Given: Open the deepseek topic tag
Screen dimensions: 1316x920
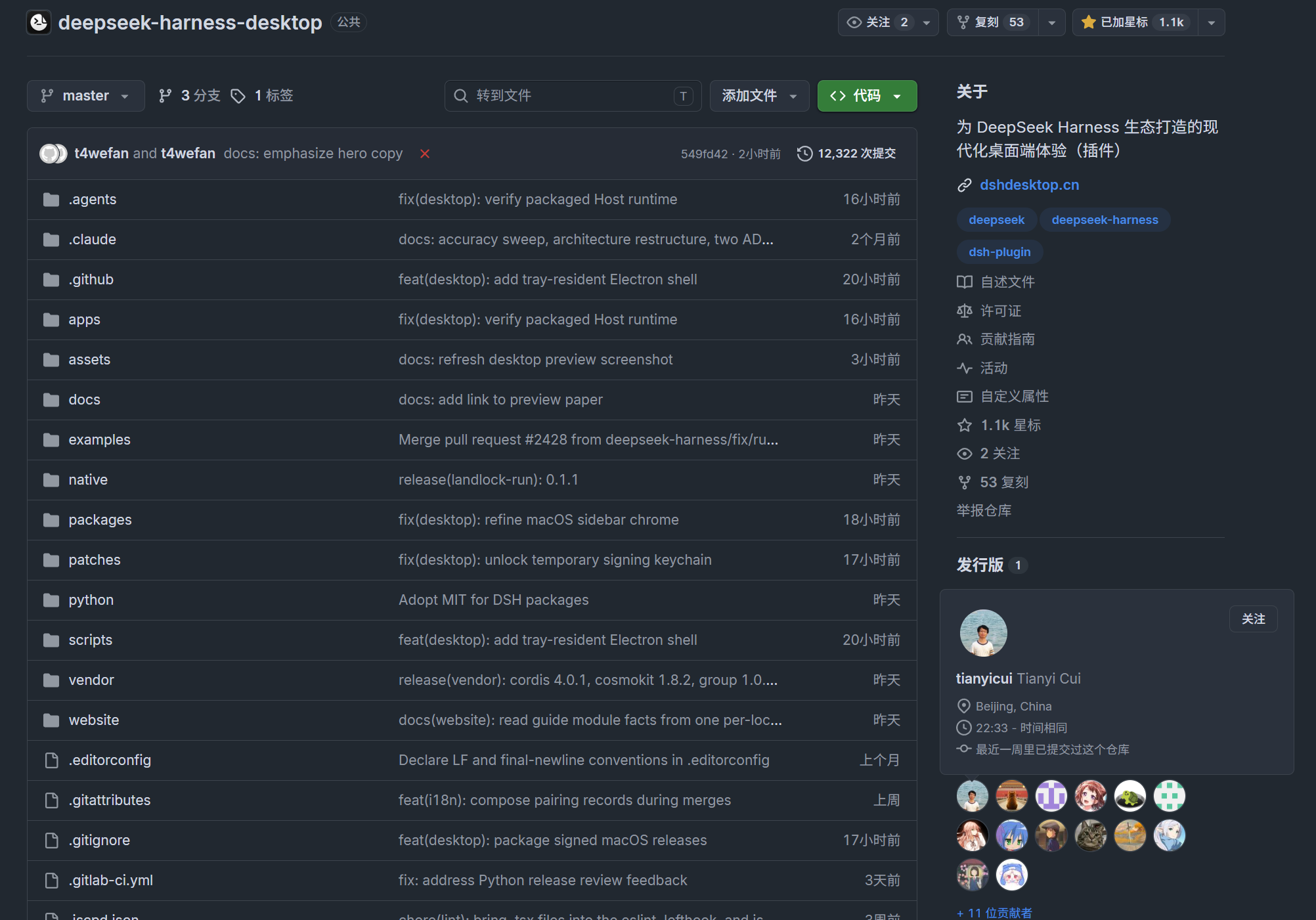Looking at the screenshot, I should [996, 220].
